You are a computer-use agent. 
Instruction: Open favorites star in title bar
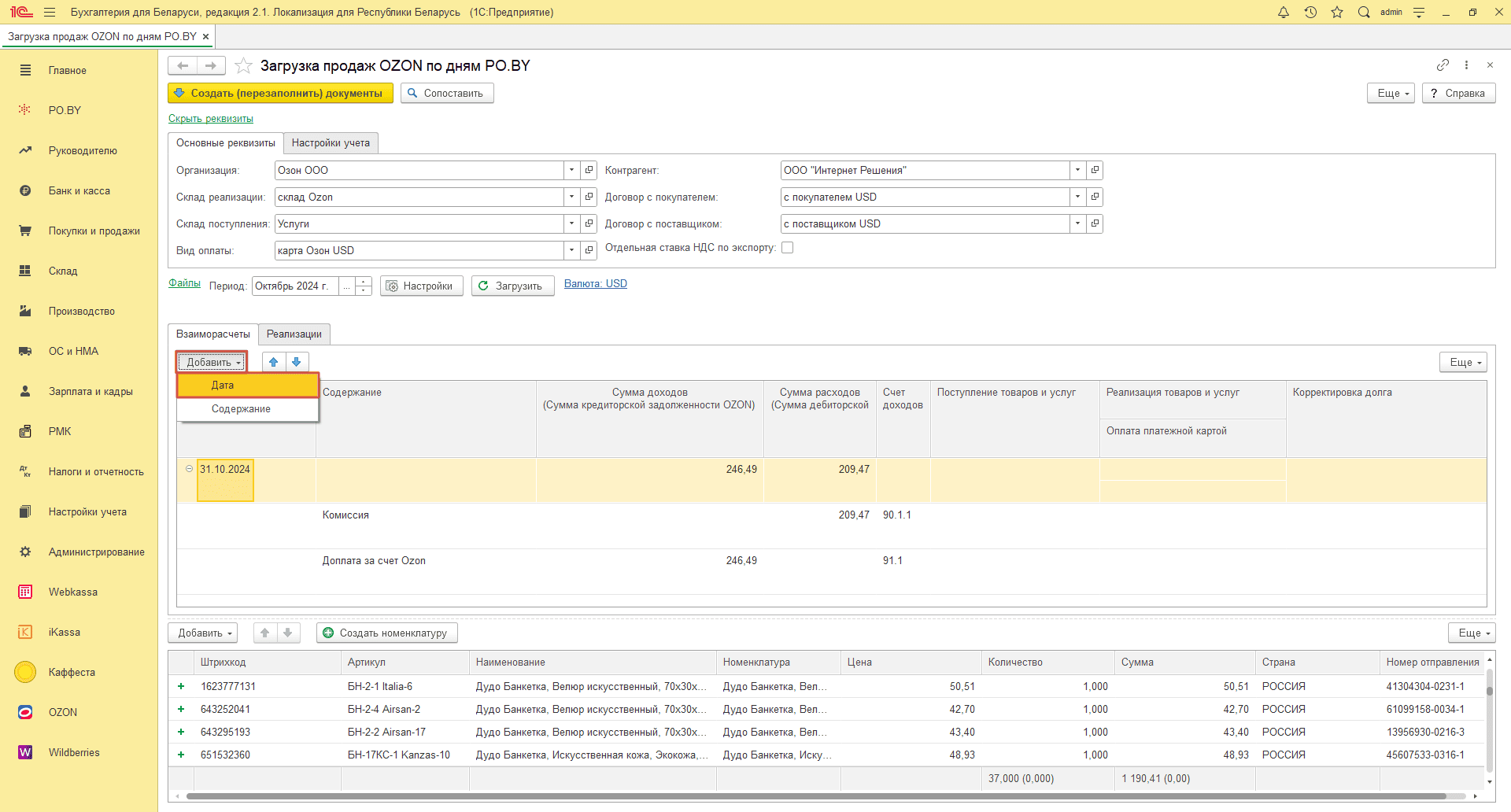(x=1337, y=12)
